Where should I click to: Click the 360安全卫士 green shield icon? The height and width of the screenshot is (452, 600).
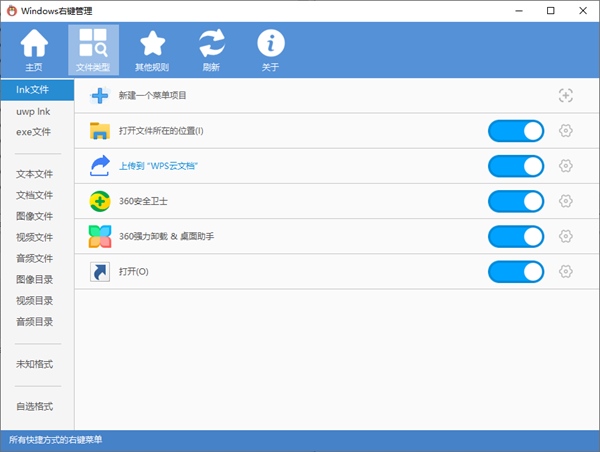pos(100,201)
